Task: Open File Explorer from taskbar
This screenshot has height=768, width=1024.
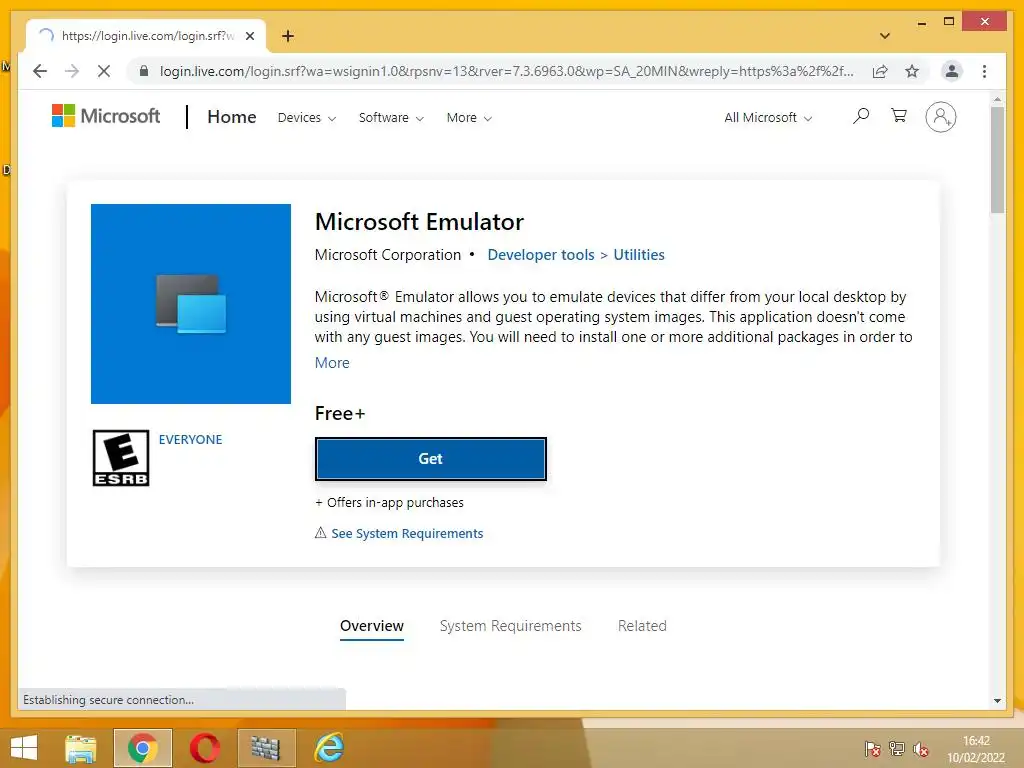Action: tap(81, 748)
